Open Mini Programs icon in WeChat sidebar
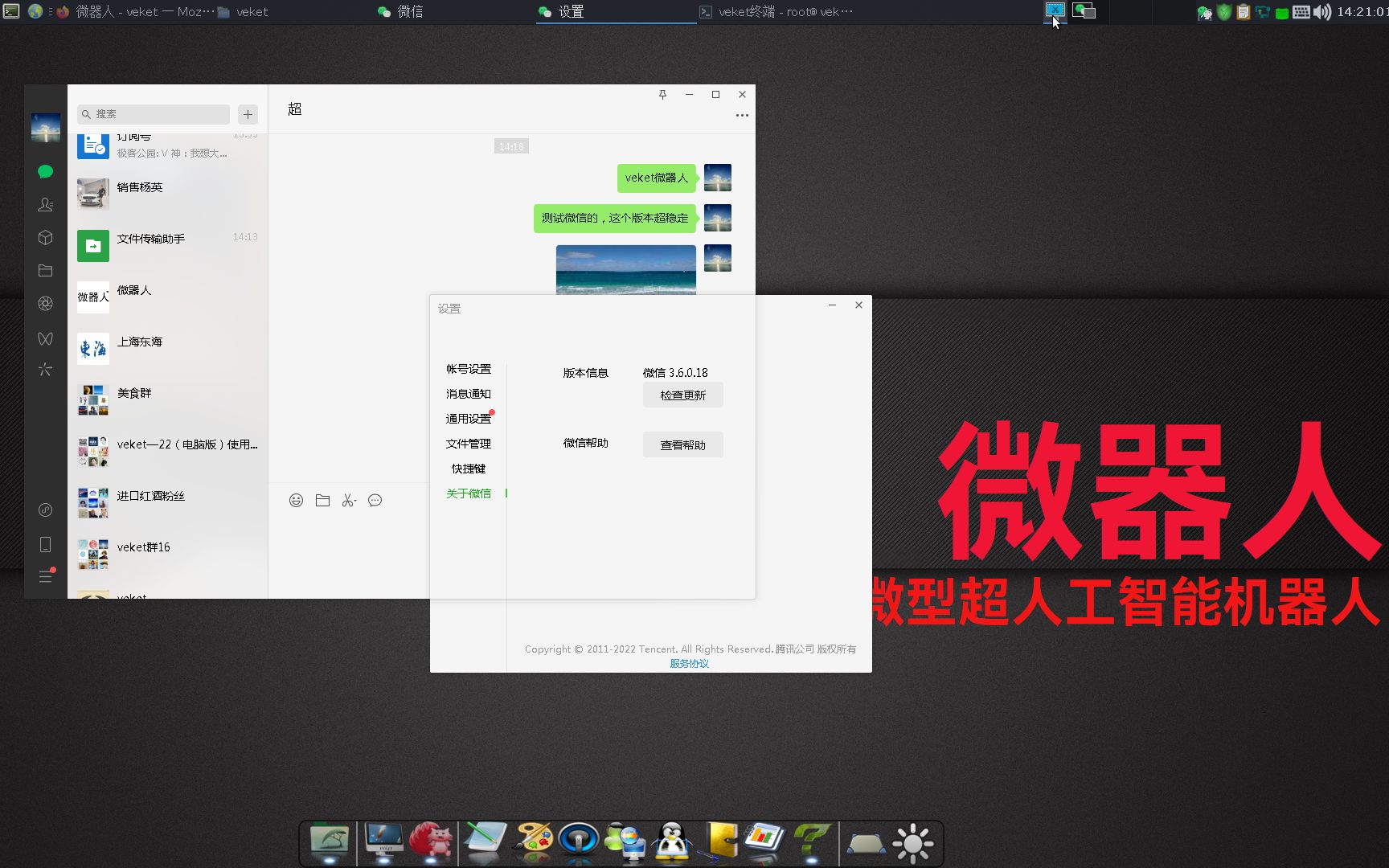The height and width of the screenshot is (868, 1389). pos(45,510)
